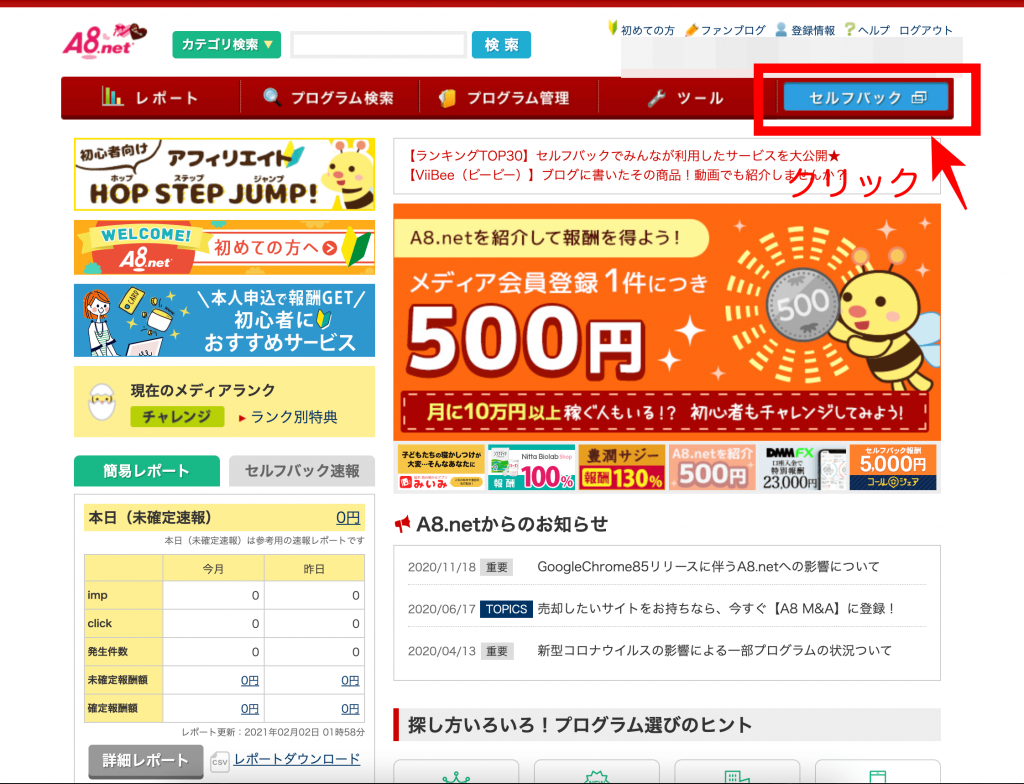This screenshot has height=784, width=1024.
Task: Click the CSV icon for レポートダウンロード
Action: click(x=221, y=761)
